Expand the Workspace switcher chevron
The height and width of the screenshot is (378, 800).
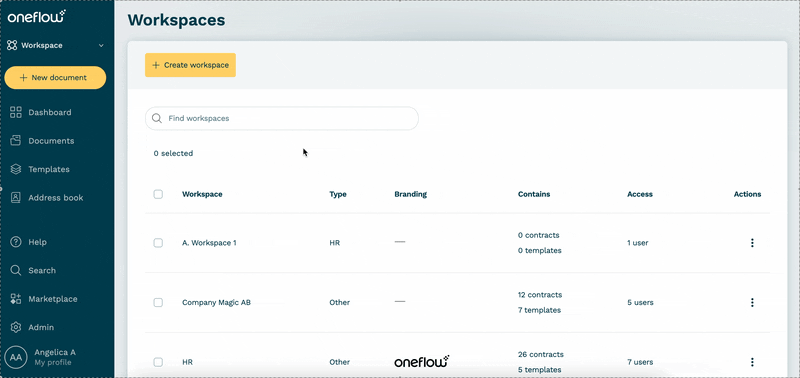(x=101, y=45)
